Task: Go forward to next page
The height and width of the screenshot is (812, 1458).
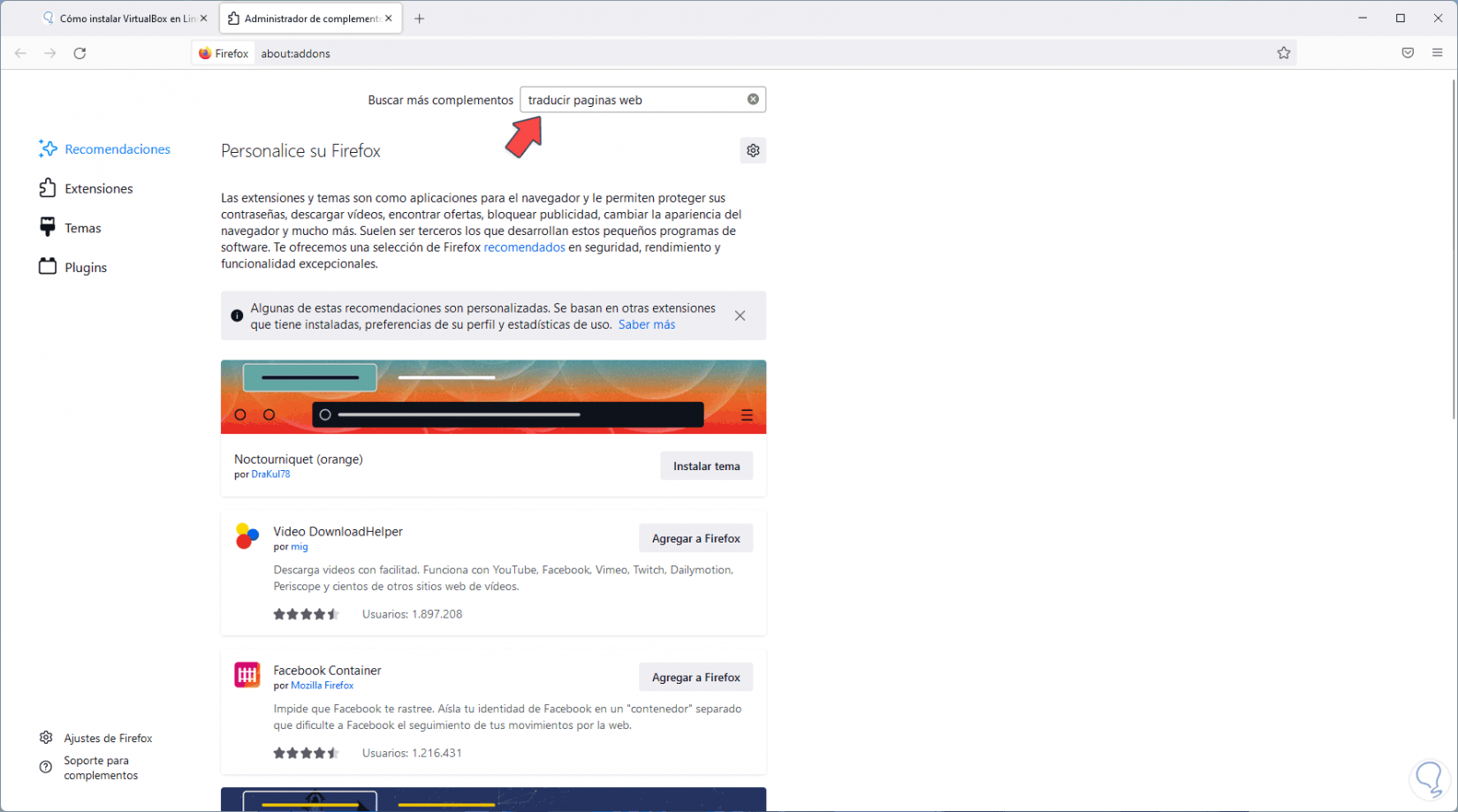Action: coord(50,53)
